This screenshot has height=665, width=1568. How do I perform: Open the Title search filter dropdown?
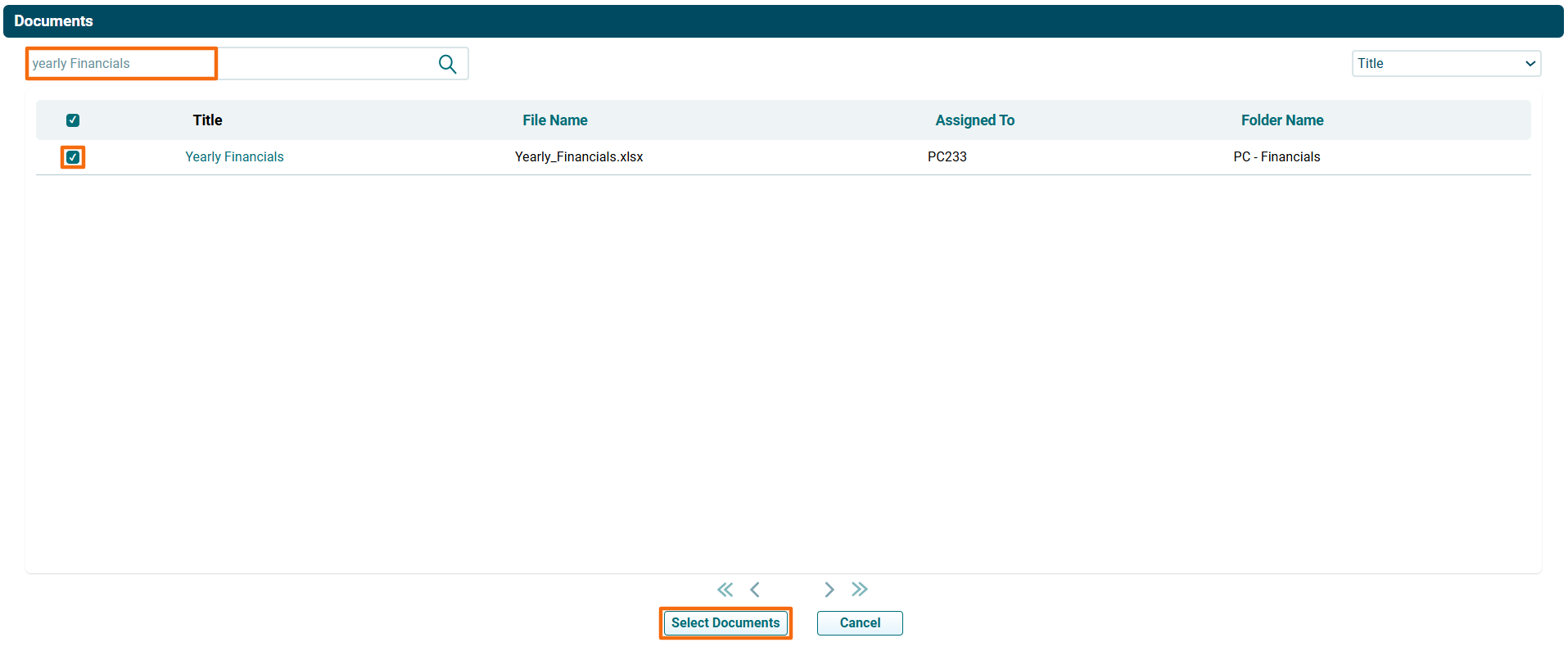click(1445, 64)
